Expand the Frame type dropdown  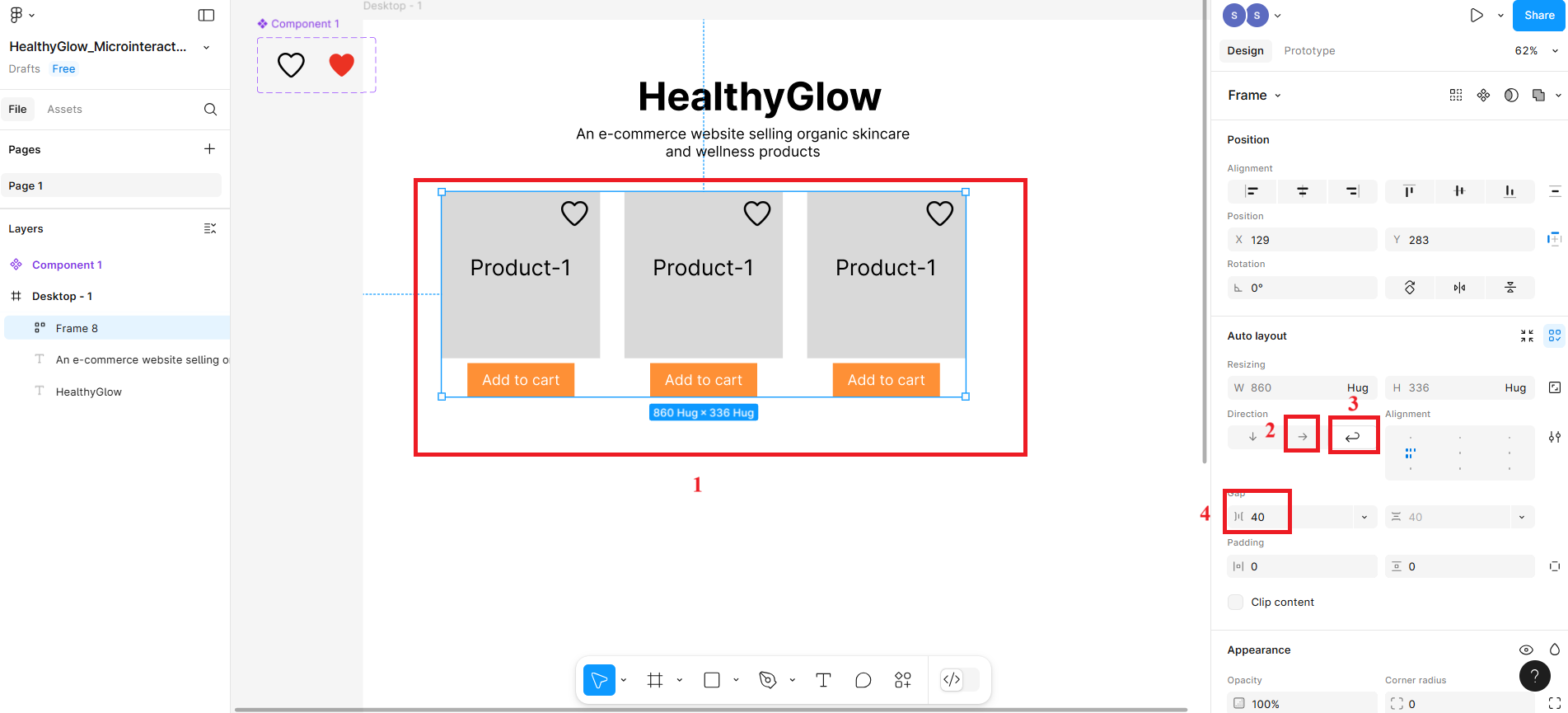pos(1255,96)
